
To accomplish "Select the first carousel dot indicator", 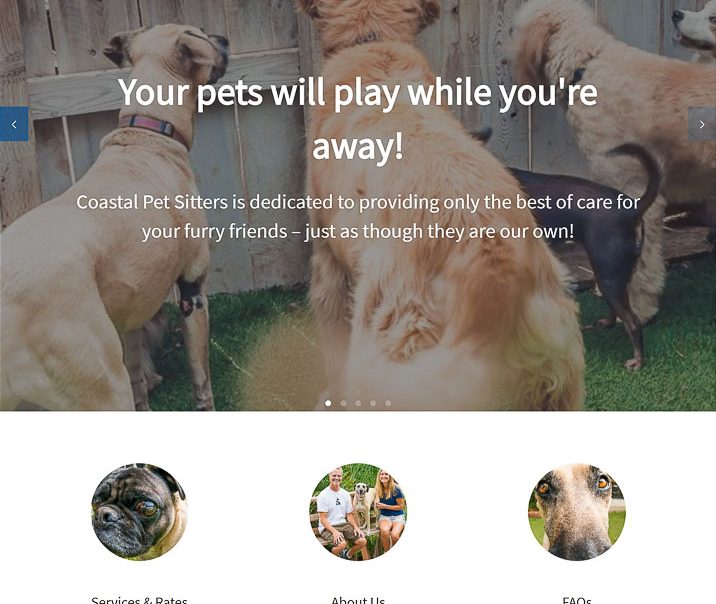I will coord(328,403).
